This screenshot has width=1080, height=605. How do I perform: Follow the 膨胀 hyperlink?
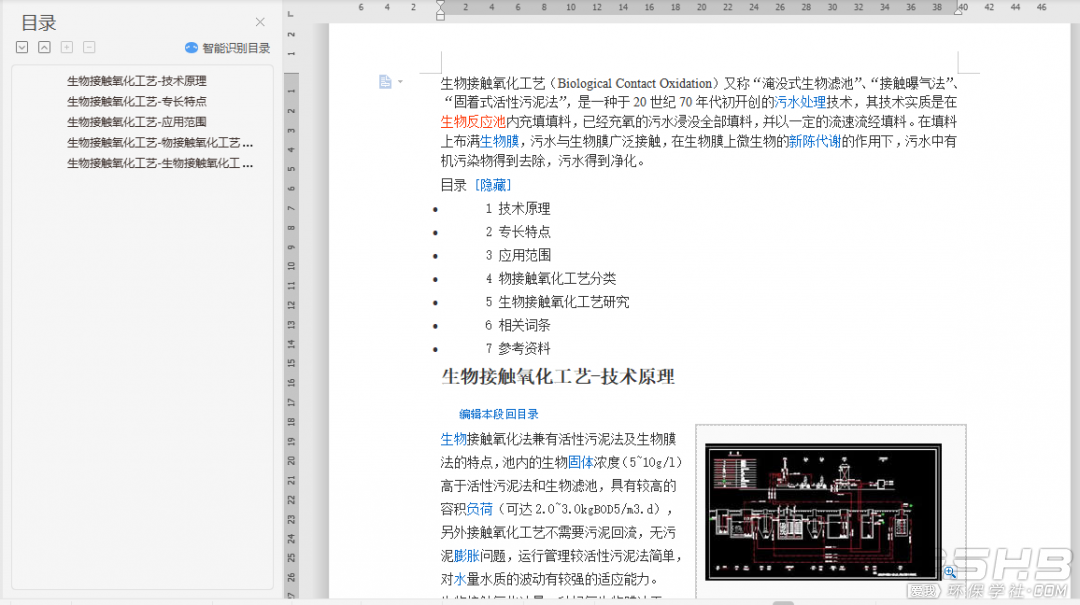click(466, 556)
